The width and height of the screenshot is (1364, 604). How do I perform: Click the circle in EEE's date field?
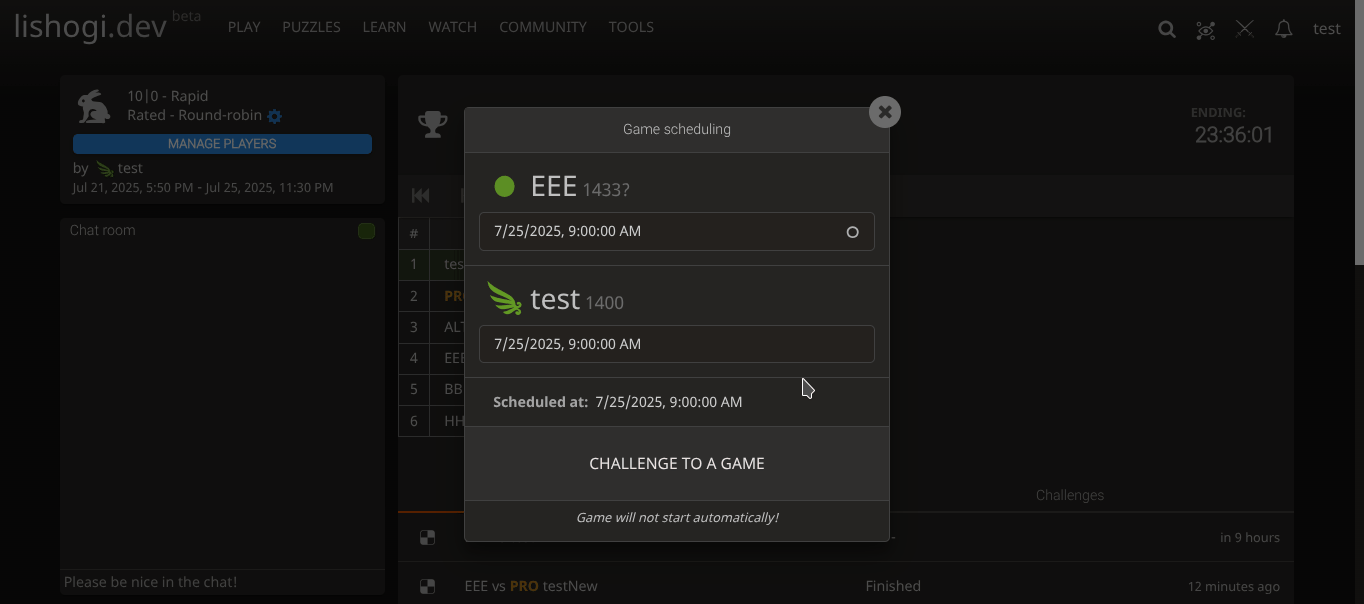pos(852,232)
